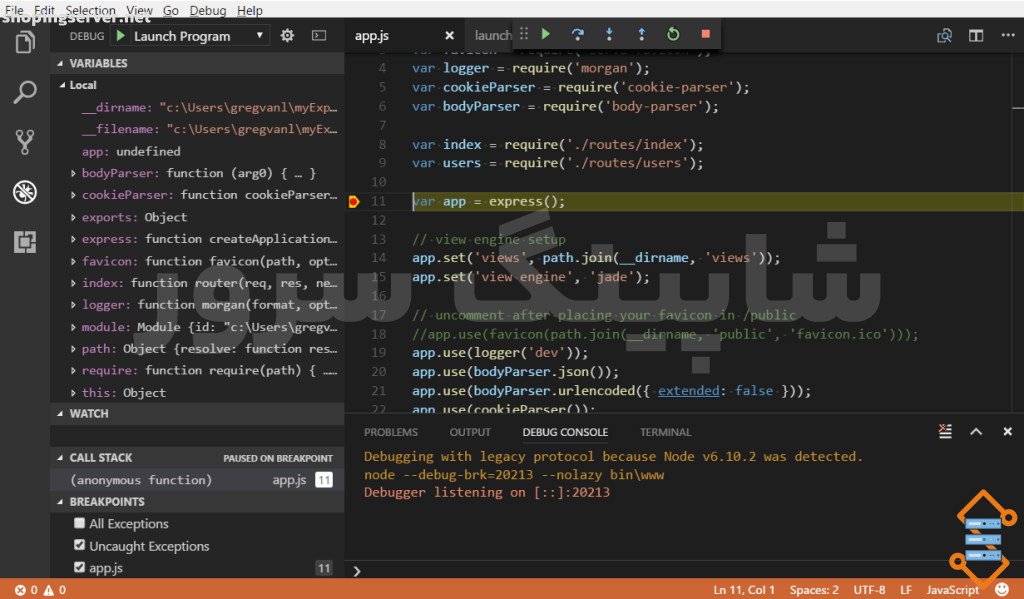Clear the debug console output
This screenshot has height=599, width=1024.
pos(945,431)
